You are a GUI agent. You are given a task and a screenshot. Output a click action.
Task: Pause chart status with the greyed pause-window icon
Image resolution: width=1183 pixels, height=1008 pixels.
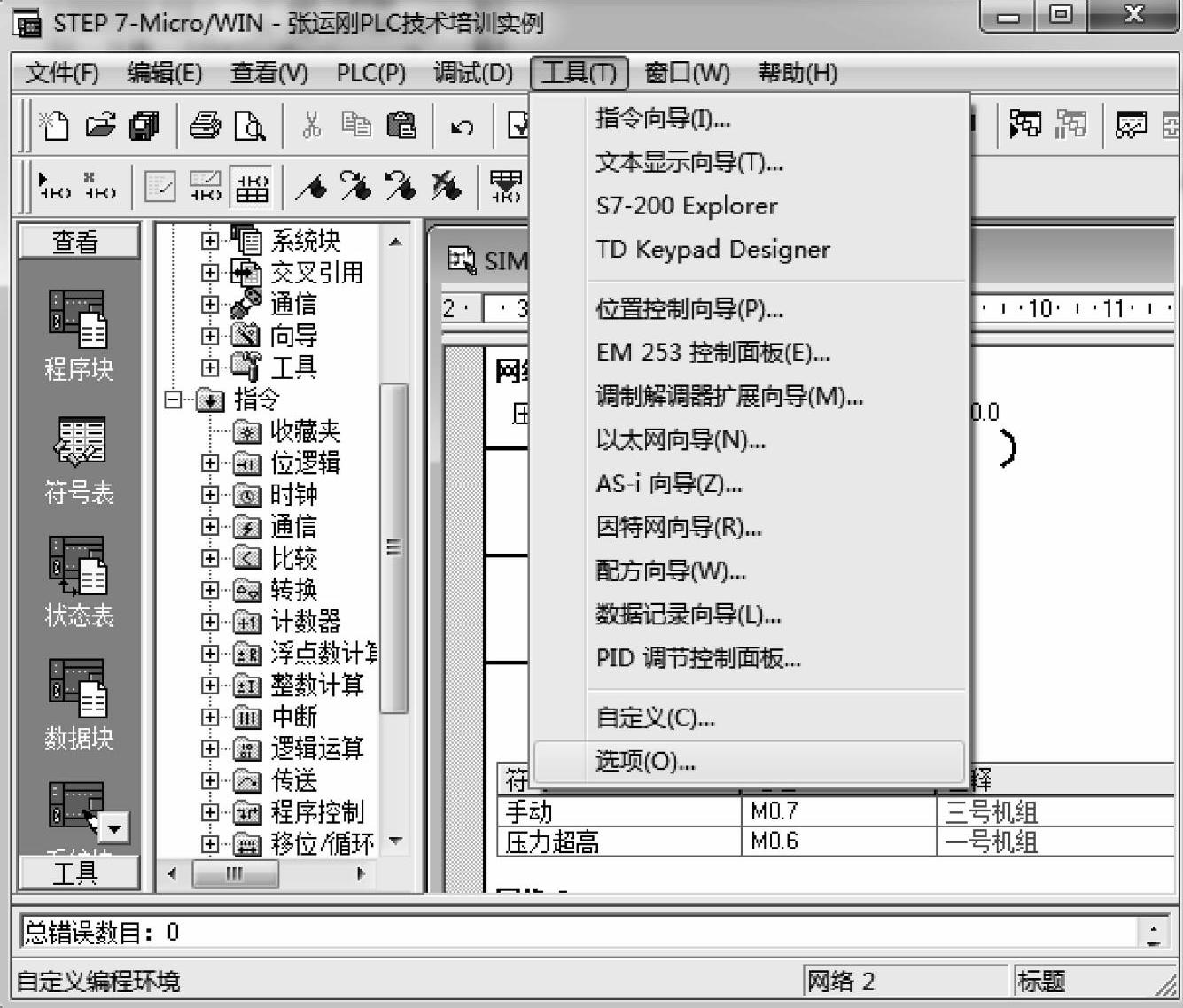pyautogui.click(x=1070, y=126)
